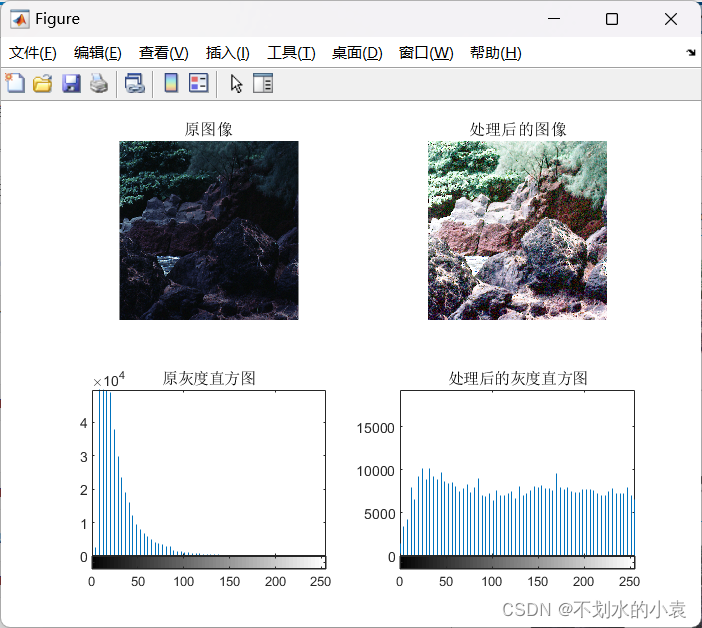Viewport: 702px width, 628px height.
Task: Insert a legend with the toolbar icon
Action: click(199, 83)
